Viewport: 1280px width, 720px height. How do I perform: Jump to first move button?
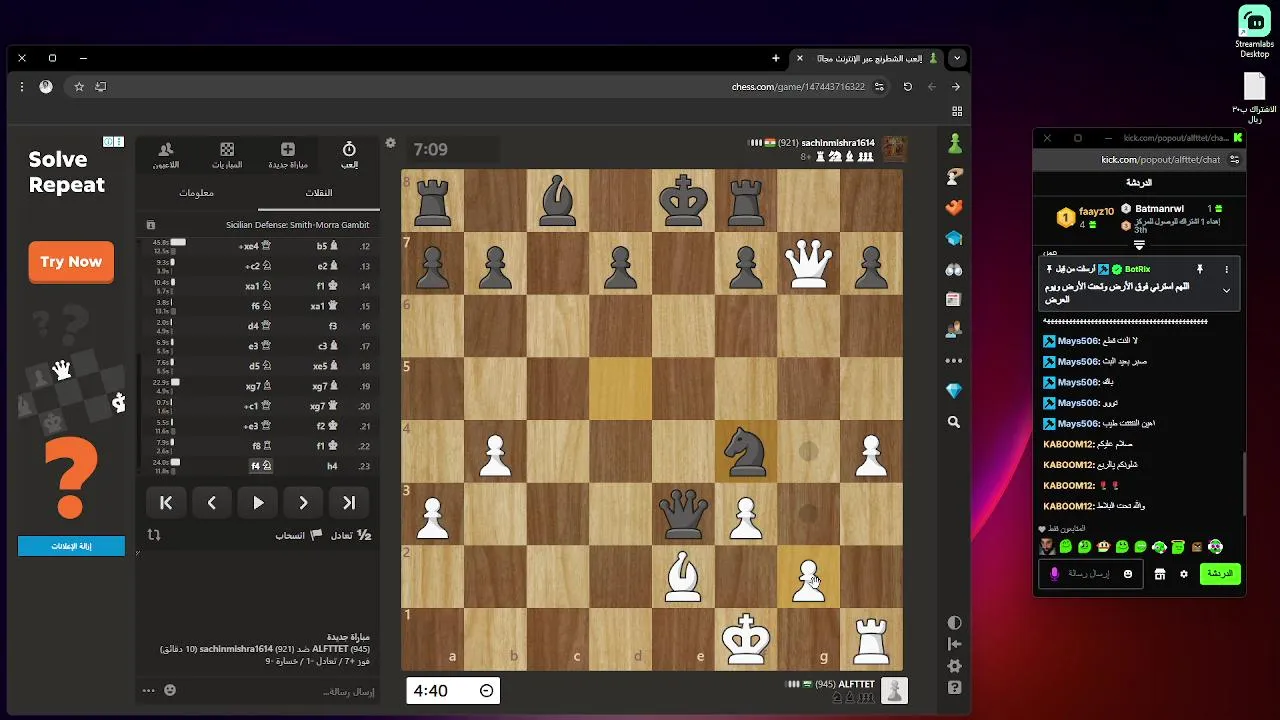[x=166, y=503]
